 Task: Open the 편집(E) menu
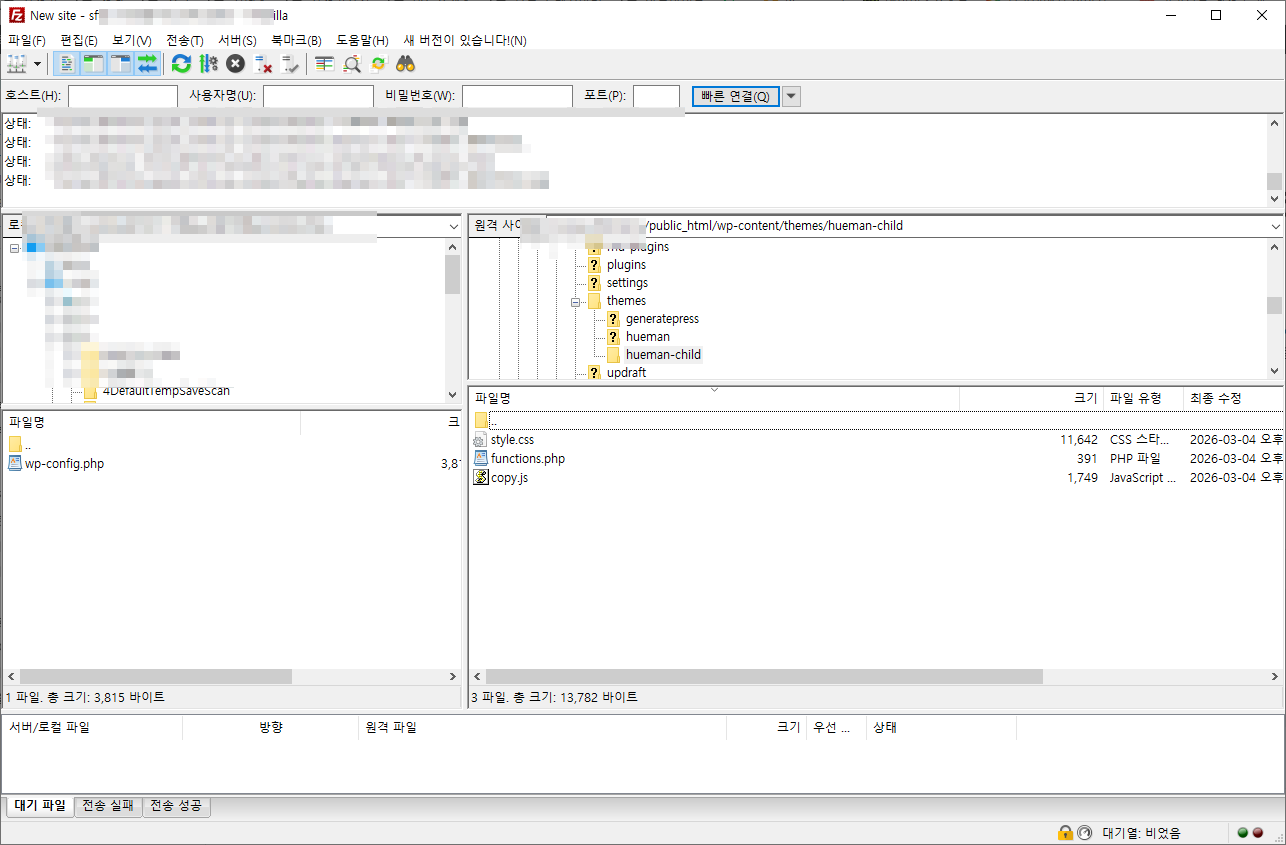click(x=79, y=40)
